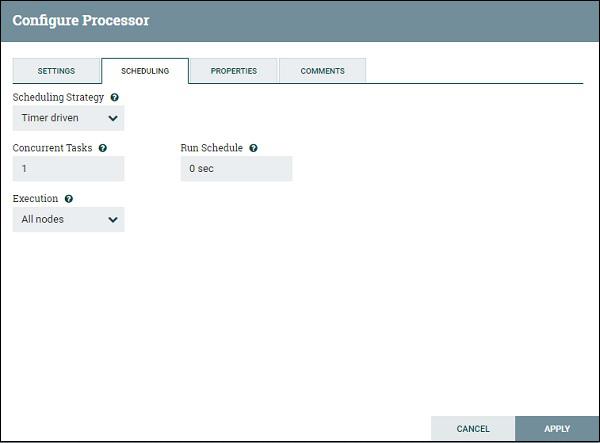Click the chevron arrow on All nodes dropdown
600x443 pixels.
click(113, 220)
